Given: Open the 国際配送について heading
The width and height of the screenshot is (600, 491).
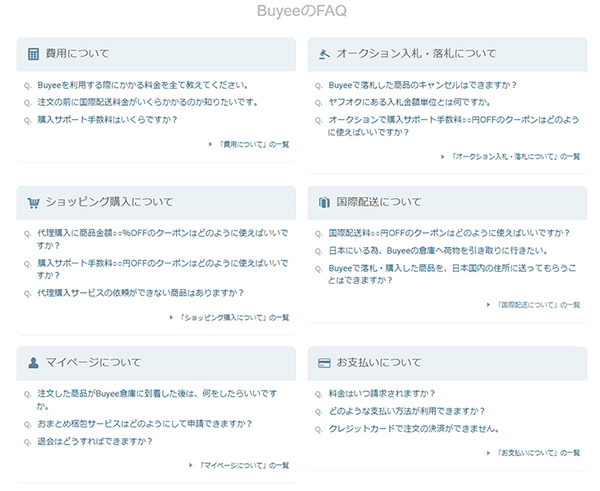Looking at the screenshot, I should (379, 202).
